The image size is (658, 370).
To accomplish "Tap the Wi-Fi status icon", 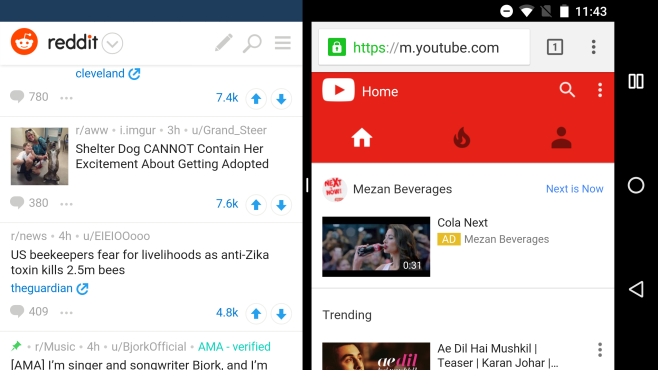I will click(527, 11).
